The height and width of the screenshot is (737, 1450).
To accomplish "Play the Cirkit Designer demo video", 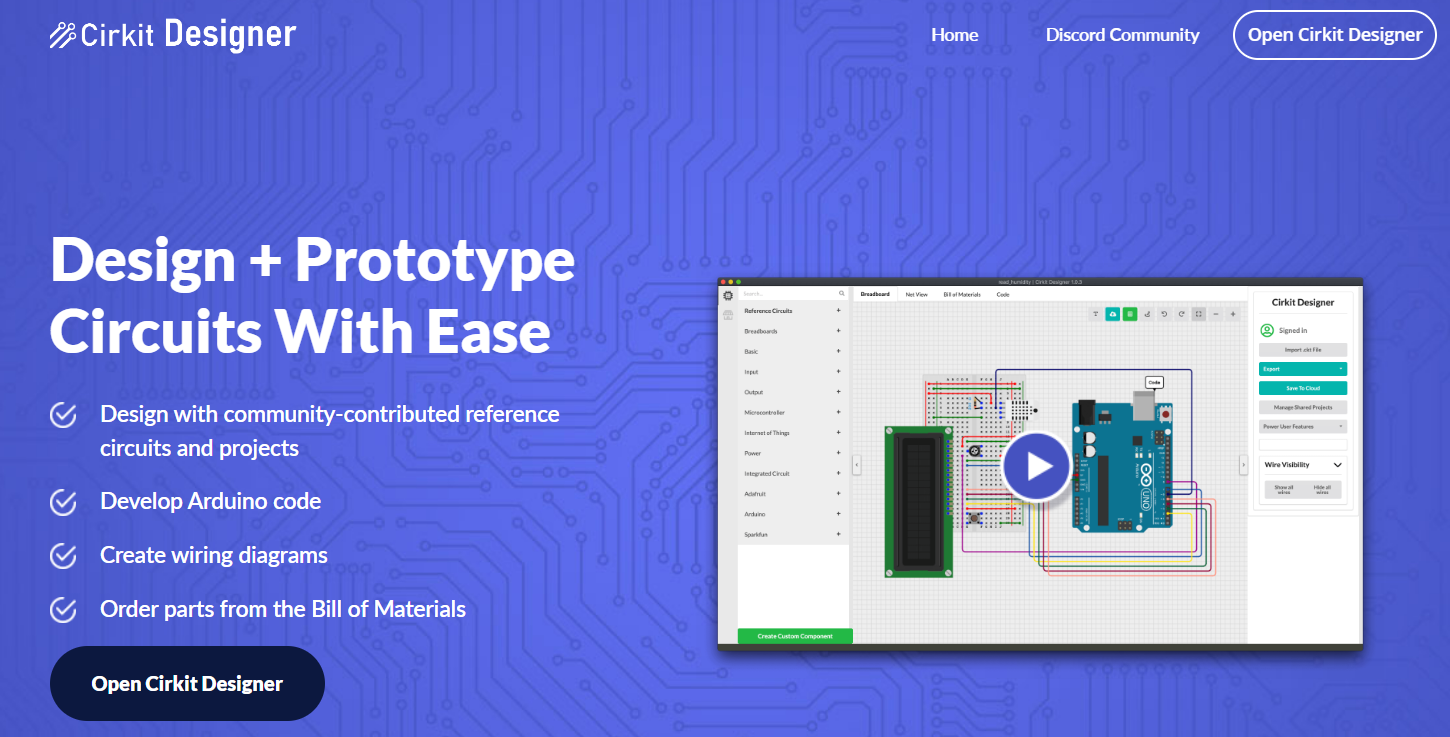I will tap(1037, 466).
